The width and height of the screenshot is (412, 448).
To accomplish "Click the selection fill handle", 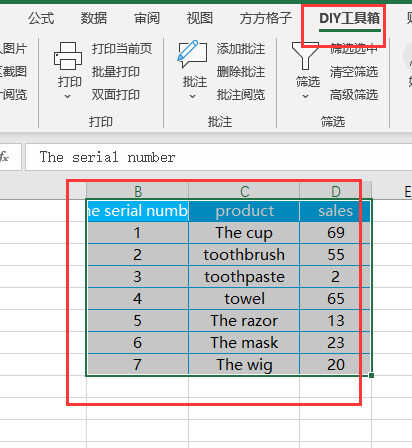I will point(372,376).
